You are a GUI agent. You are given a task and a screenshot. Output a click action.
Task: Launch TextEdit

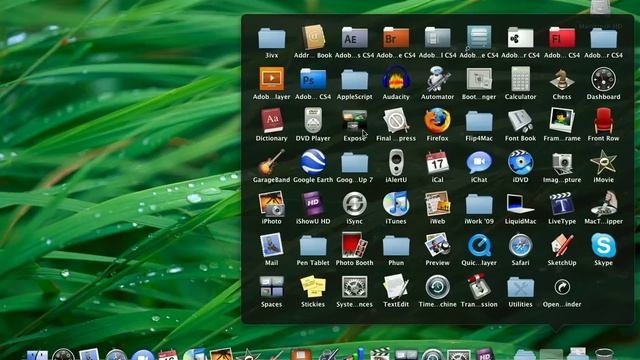pos(396,287)
